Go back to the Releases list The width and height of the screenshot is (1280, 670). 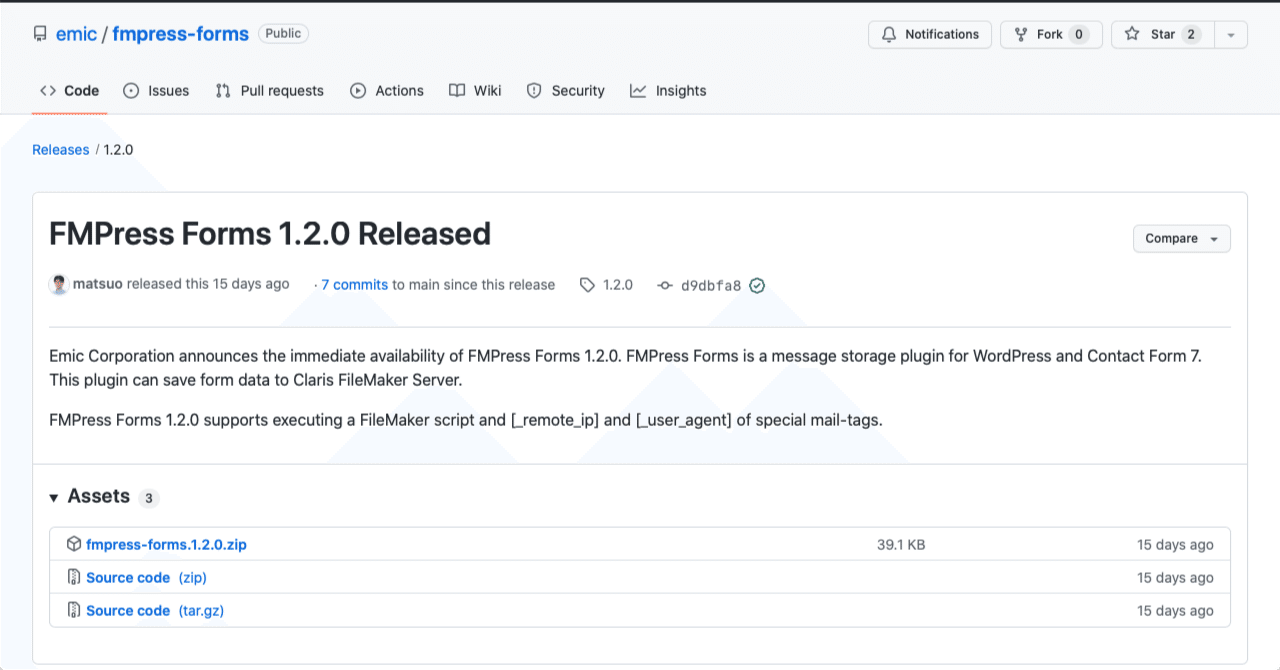point(60,149)
